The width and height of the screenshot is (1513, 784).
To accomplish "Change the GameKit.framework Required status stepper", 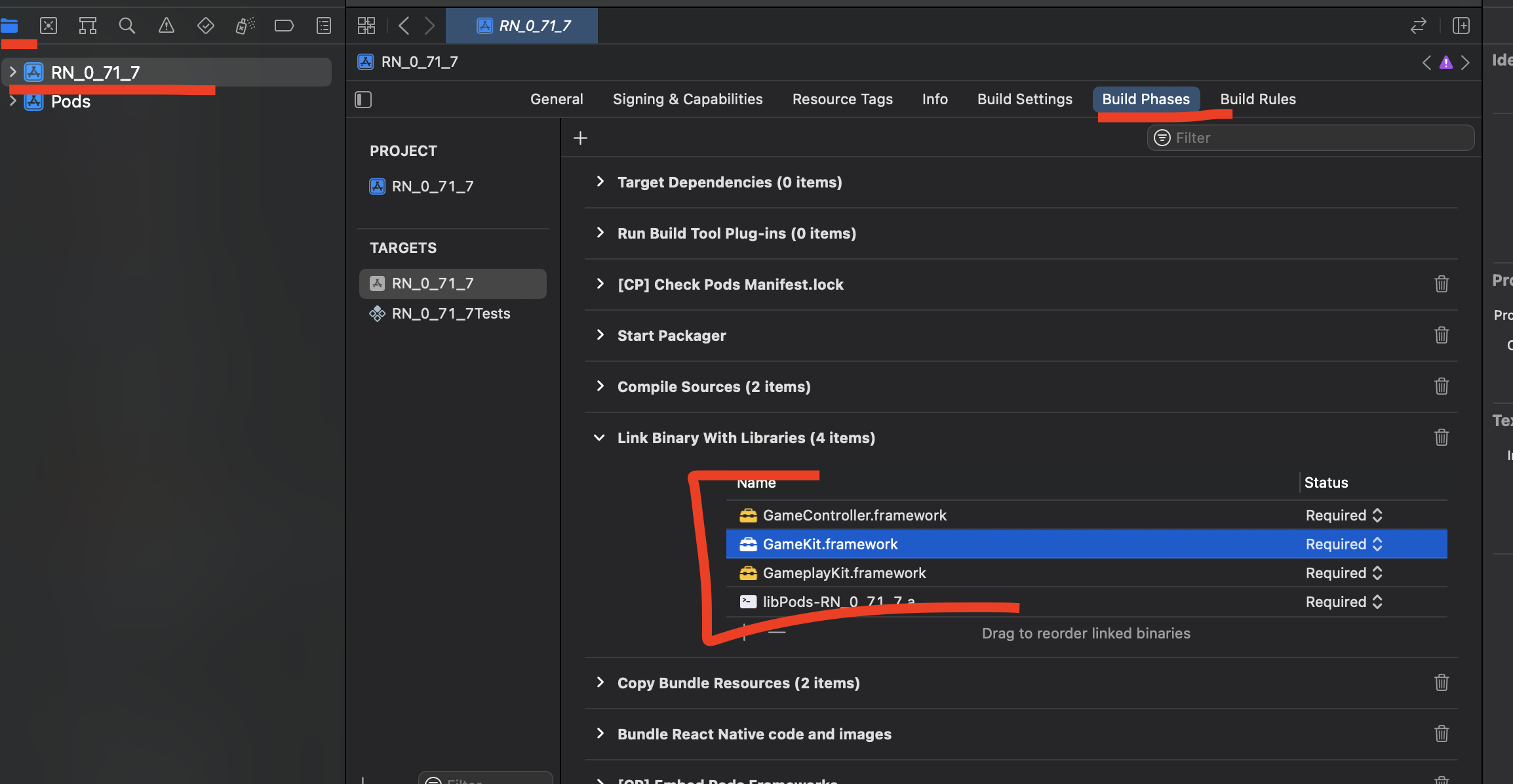I will pos(1377,544).
